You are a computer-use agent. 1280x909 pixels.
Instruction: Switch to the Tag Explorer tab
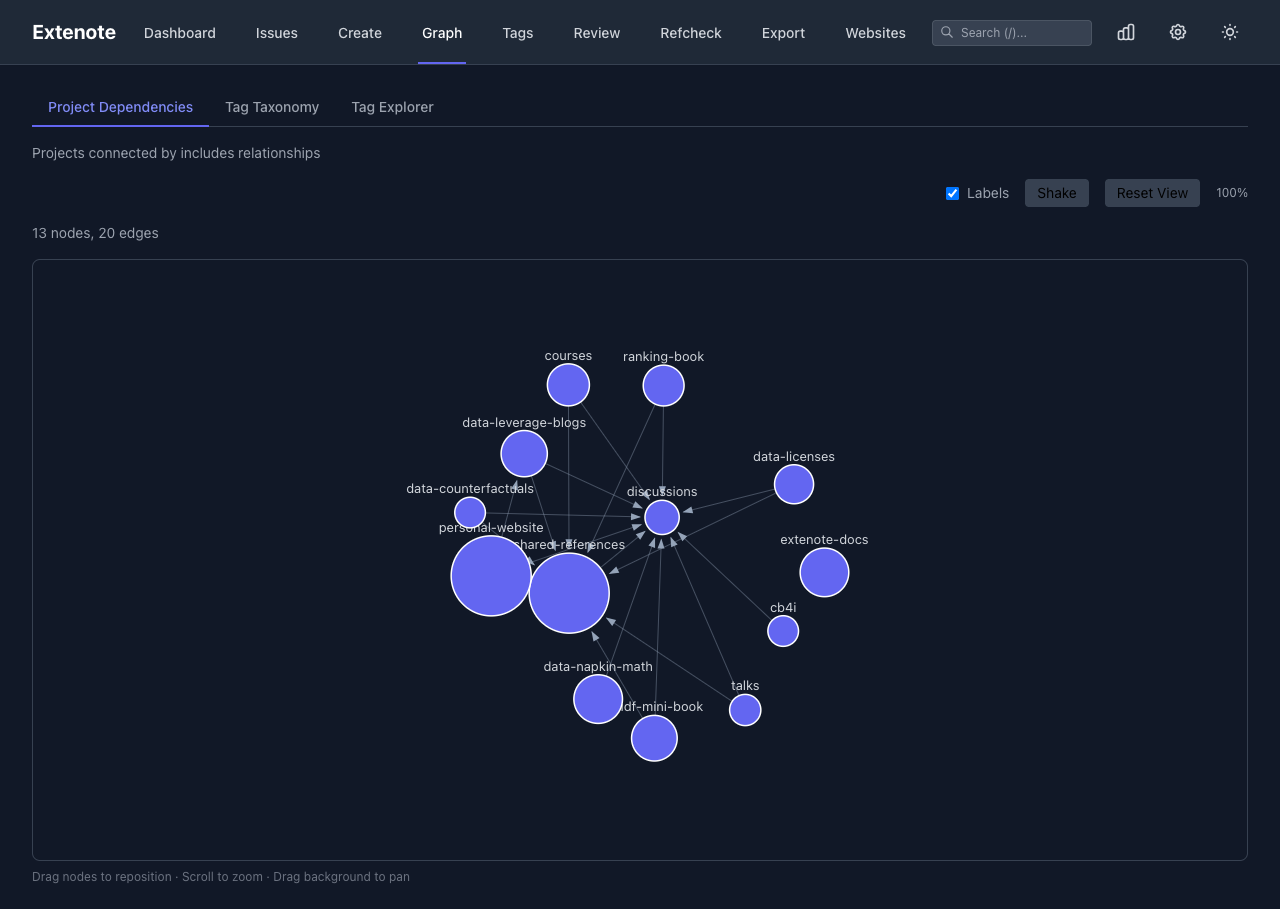tap(392, 107)
